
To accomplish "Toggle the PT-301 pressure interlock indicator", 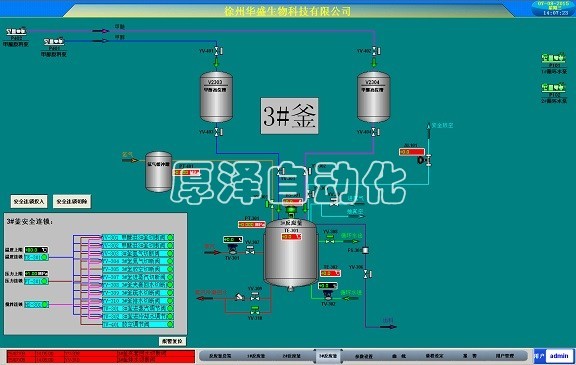I will tap(36, 281).
